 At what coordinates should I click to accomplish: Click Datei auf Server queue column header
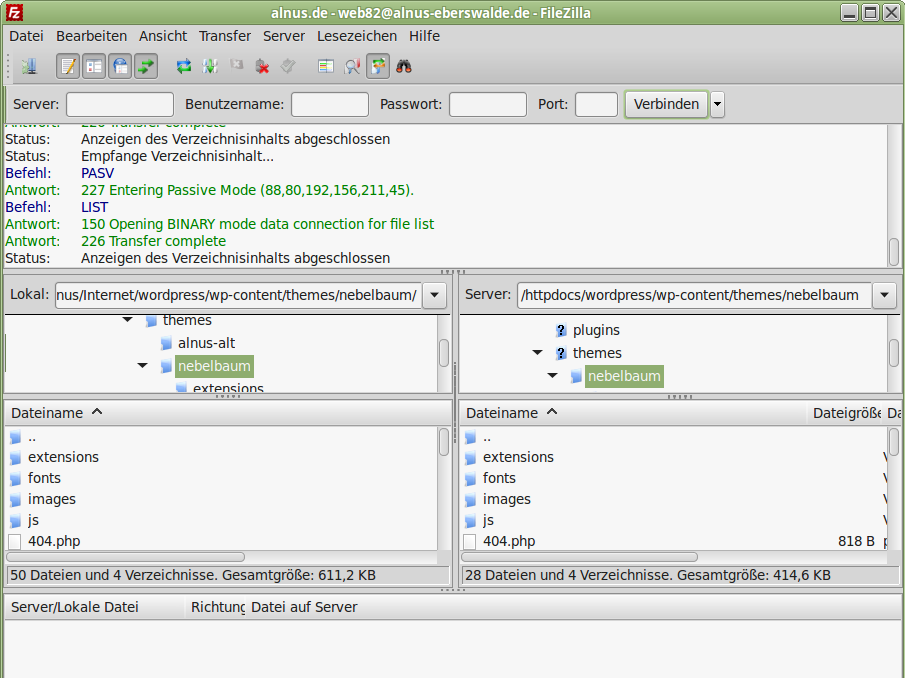[x=304, y=607]
